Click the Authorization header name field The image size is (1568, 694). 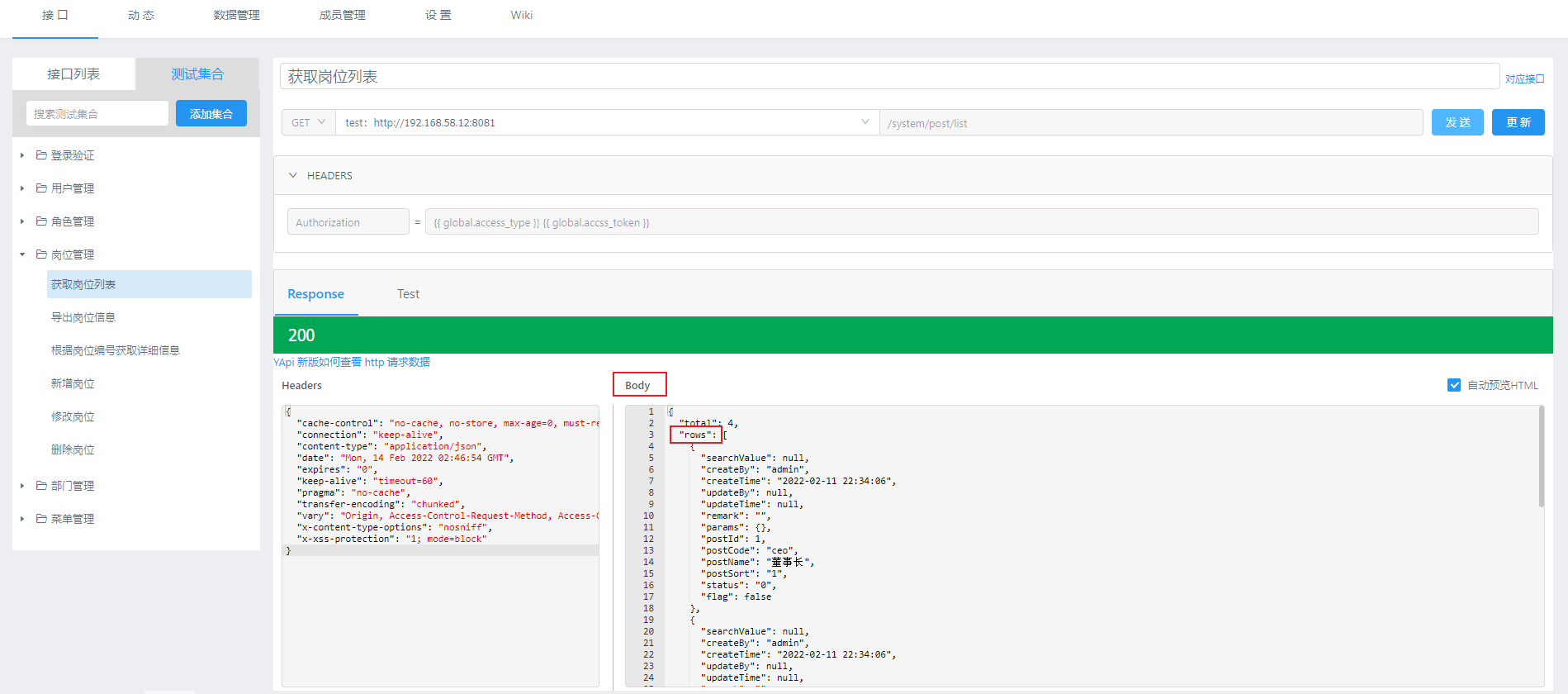click(x=348, y=222)
